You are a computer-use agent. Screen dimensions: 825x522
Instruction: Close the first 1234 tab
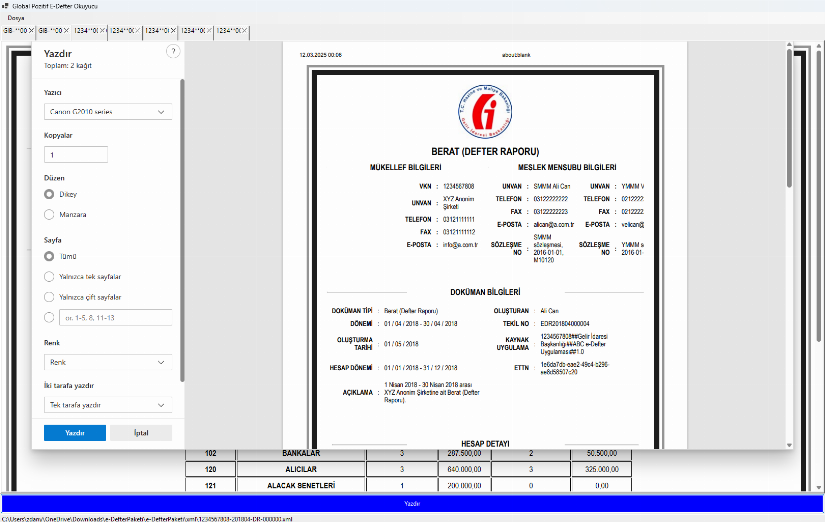[x=102, y=31]
